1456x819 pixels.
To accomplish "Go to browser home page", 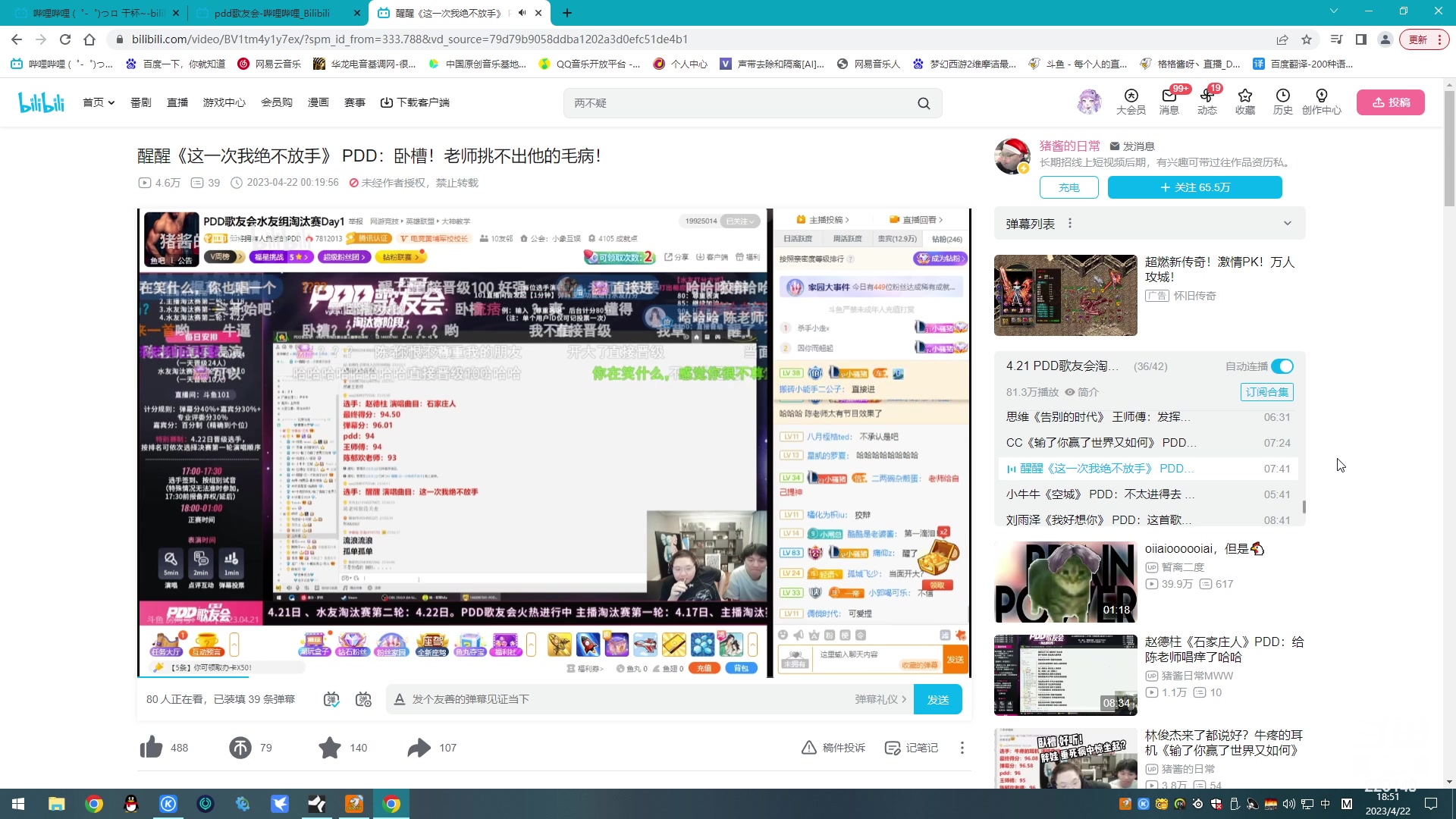I will point(89,39).
